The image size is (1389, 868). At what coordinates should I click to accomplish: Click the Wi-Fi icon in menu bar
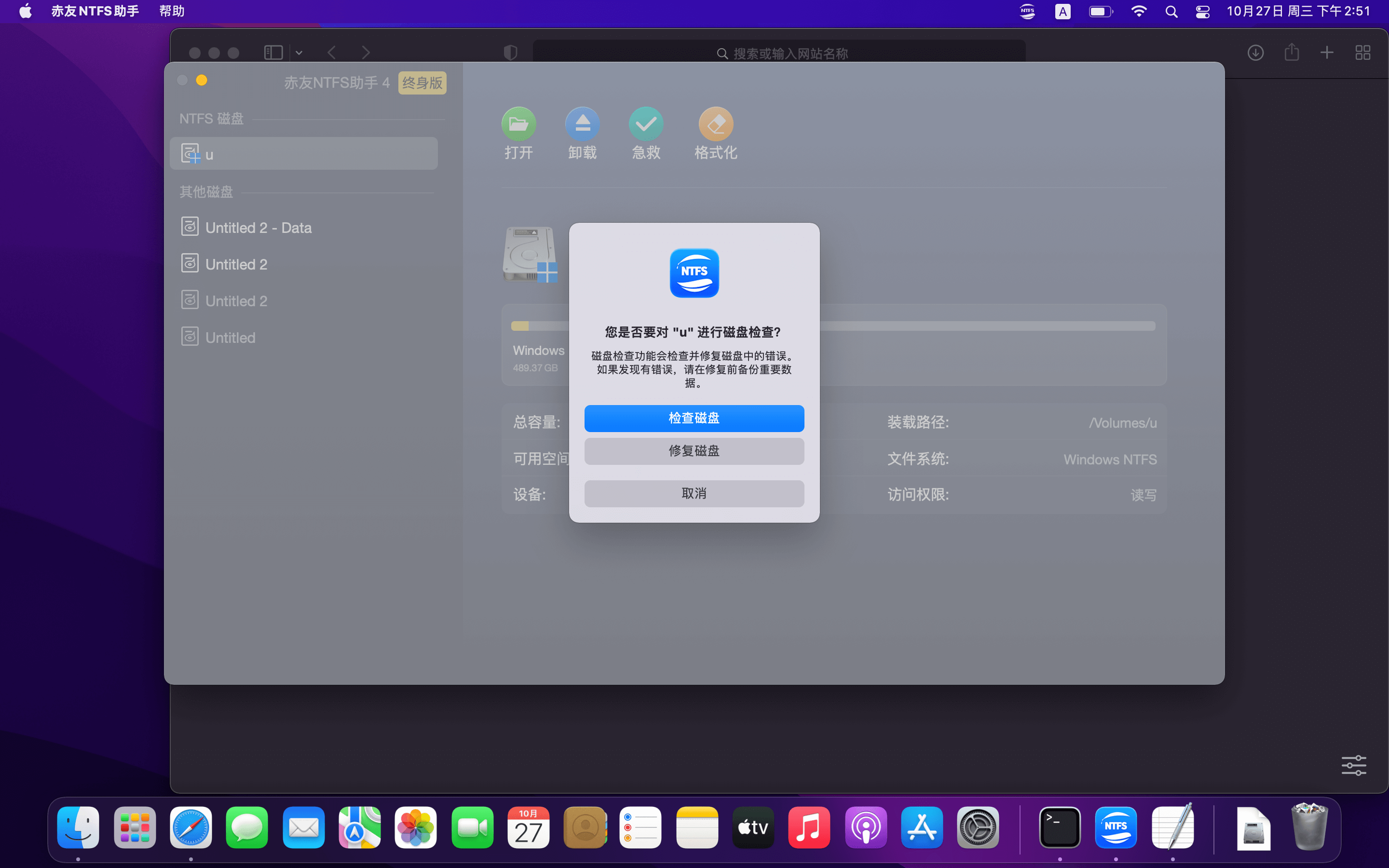click(x=1138, y=12)
